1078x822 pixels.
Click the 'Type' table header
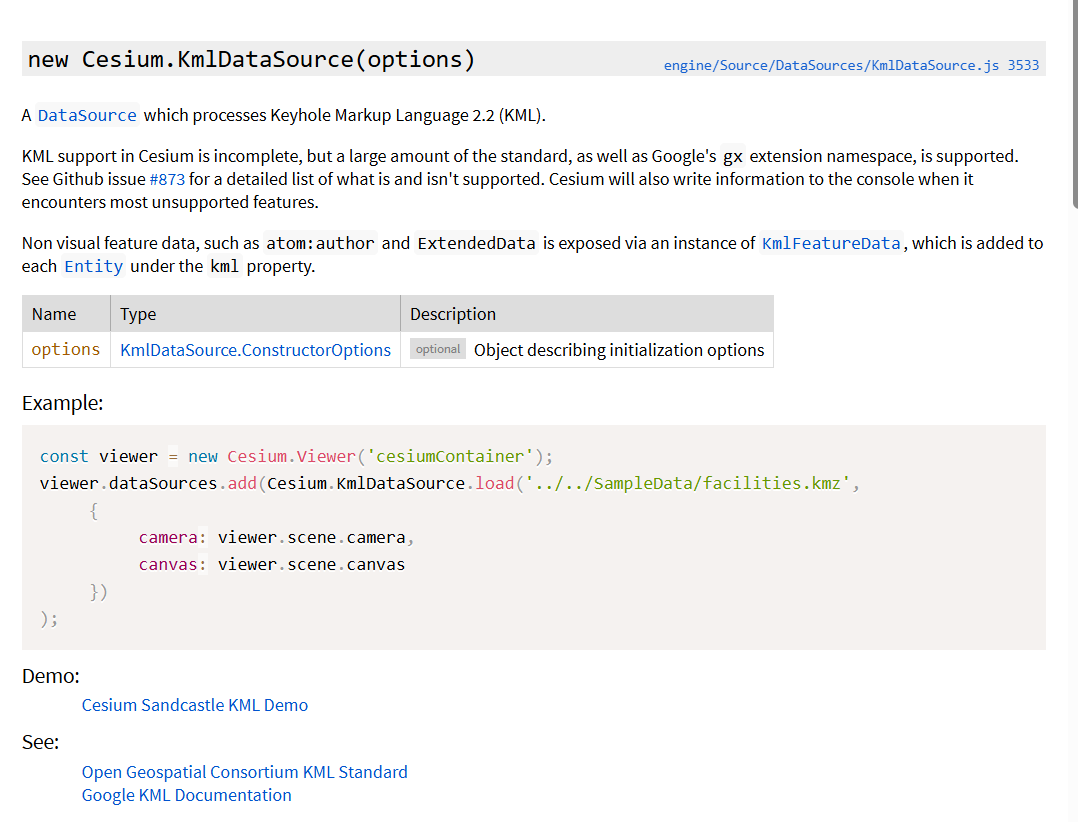255,314
